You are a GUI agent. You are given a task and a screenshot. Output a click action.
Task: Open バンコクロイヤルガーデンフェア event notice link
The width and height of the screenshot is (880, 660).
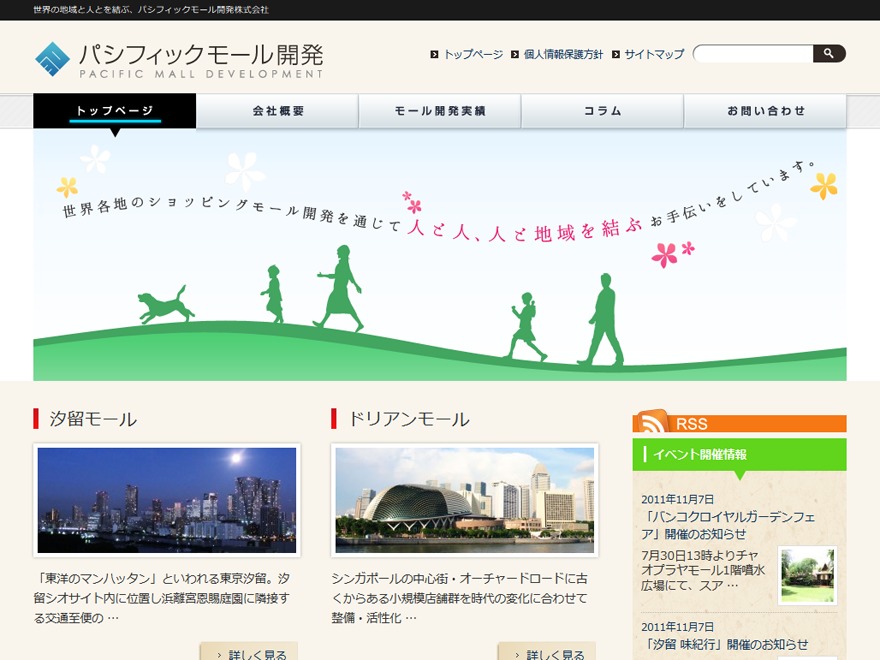(x=728, y=525)
